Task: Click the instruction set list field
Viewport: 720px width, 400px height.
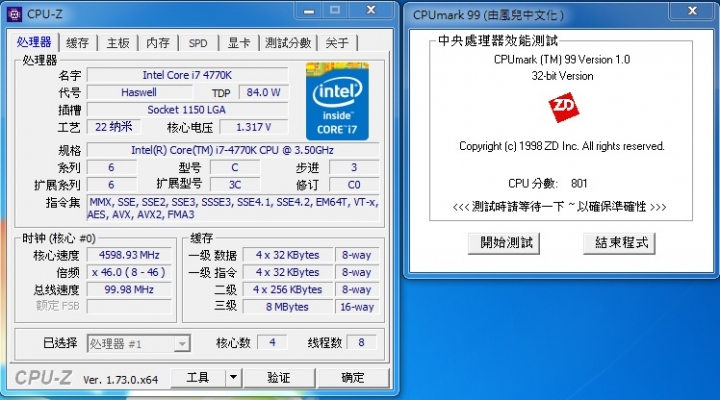Action: point(233,208)
